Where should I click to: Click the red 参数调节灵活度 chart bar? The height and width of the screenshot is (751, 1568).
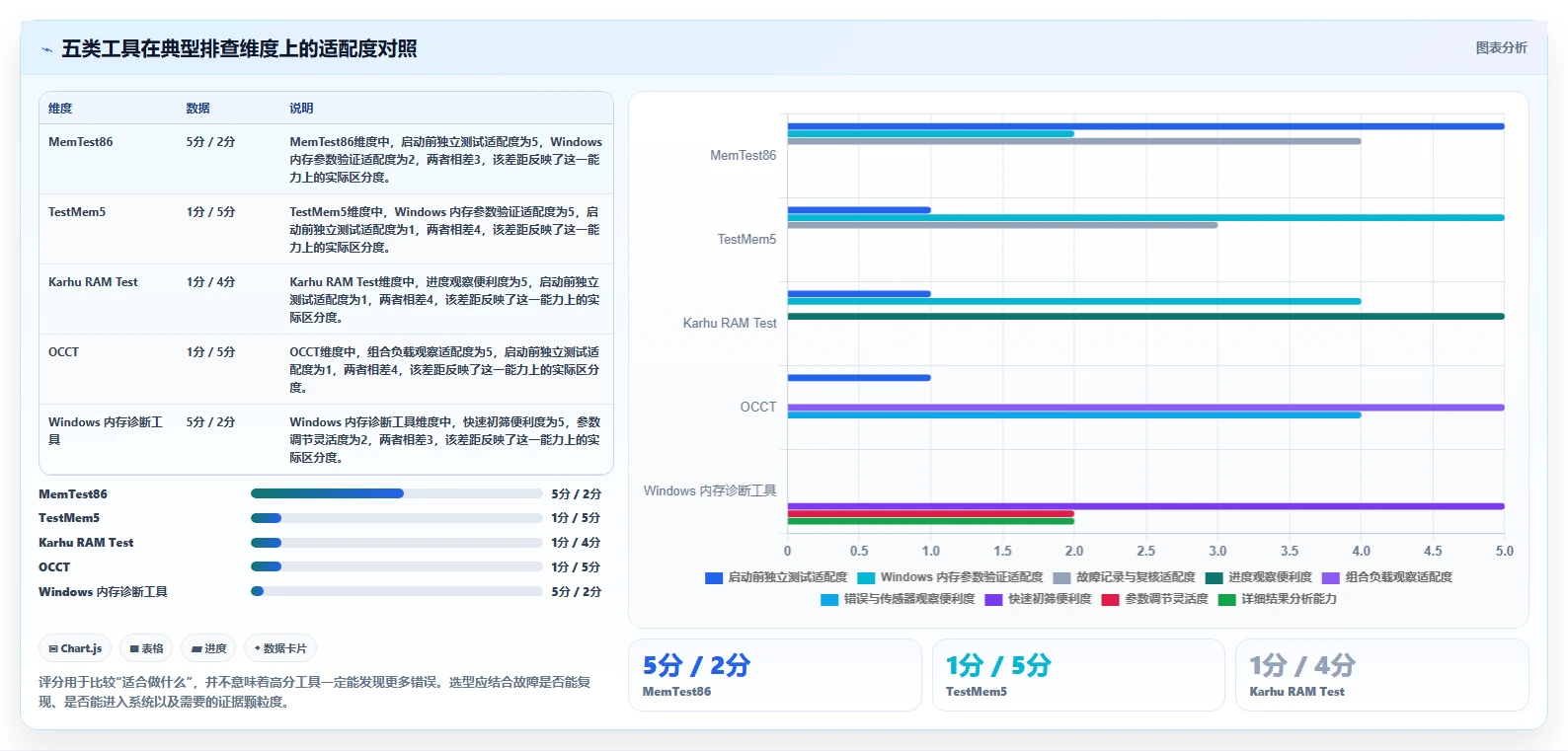930,514
